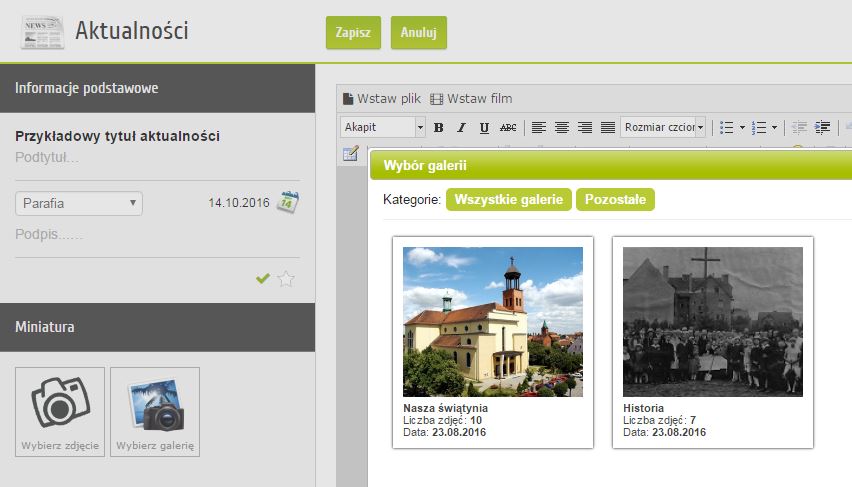The height and width of the screenshot is (487, 852).
Task: Toggle the star featured marker
Action: tap(286, 279)
